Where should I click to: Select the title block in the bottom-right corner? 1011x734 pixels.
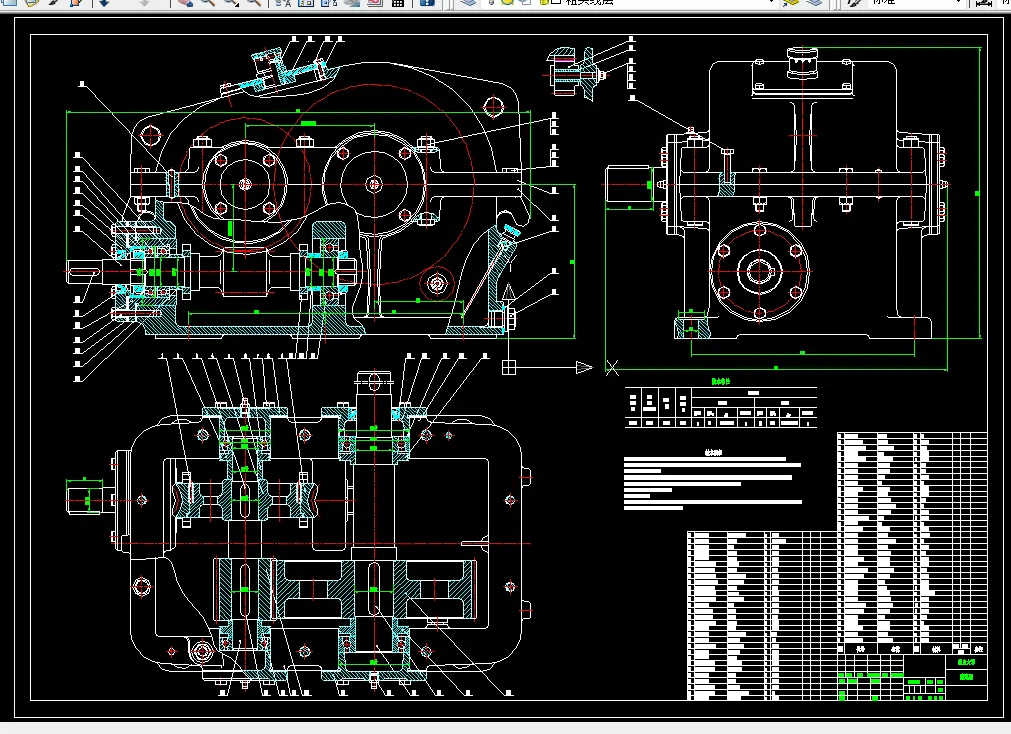[913, 677]
